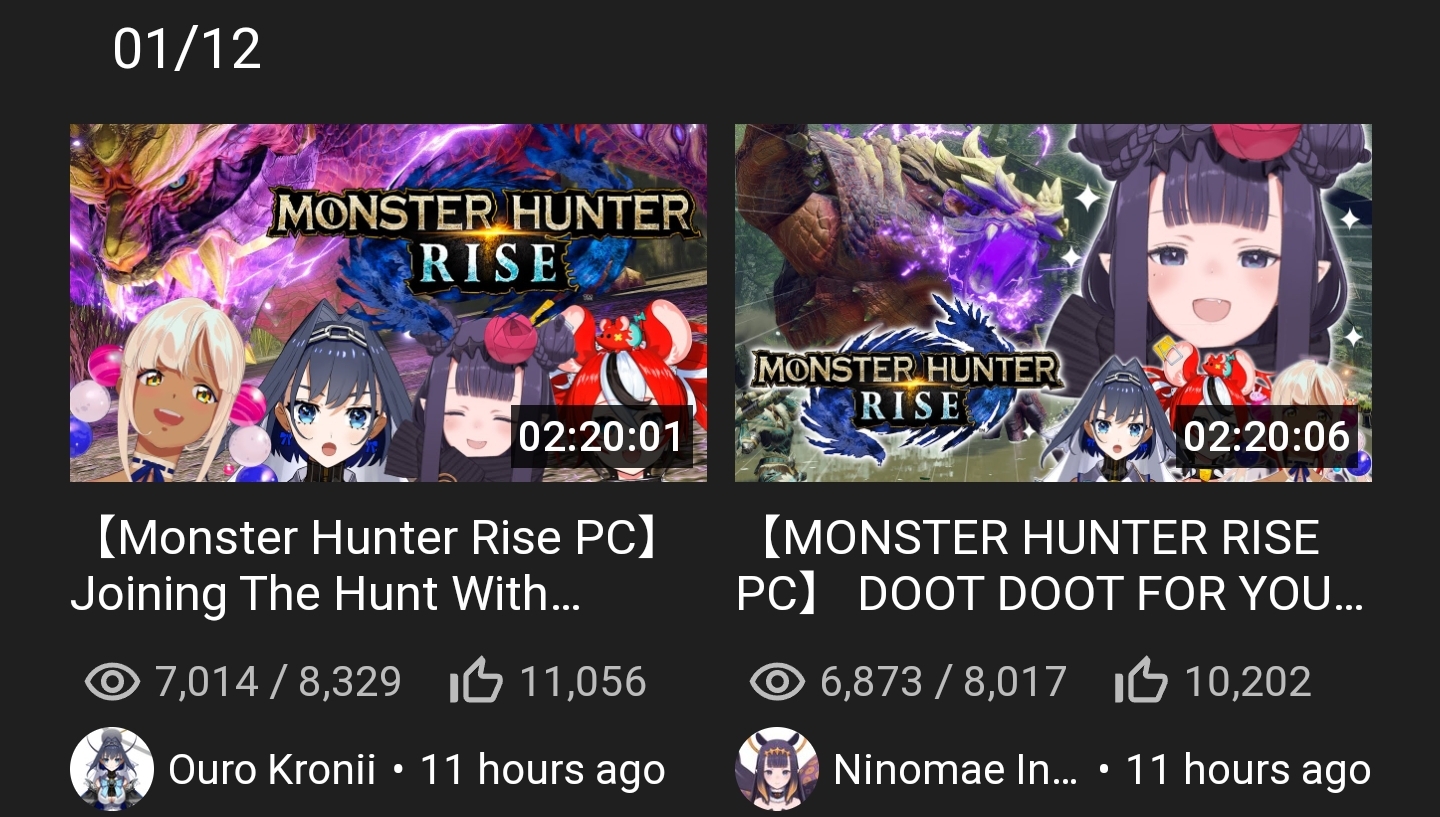Open Ouro Kronii's Monster Hunter Rise thumbnail
The width and height of the screenshot is (1440, 817).
point(388,303)
